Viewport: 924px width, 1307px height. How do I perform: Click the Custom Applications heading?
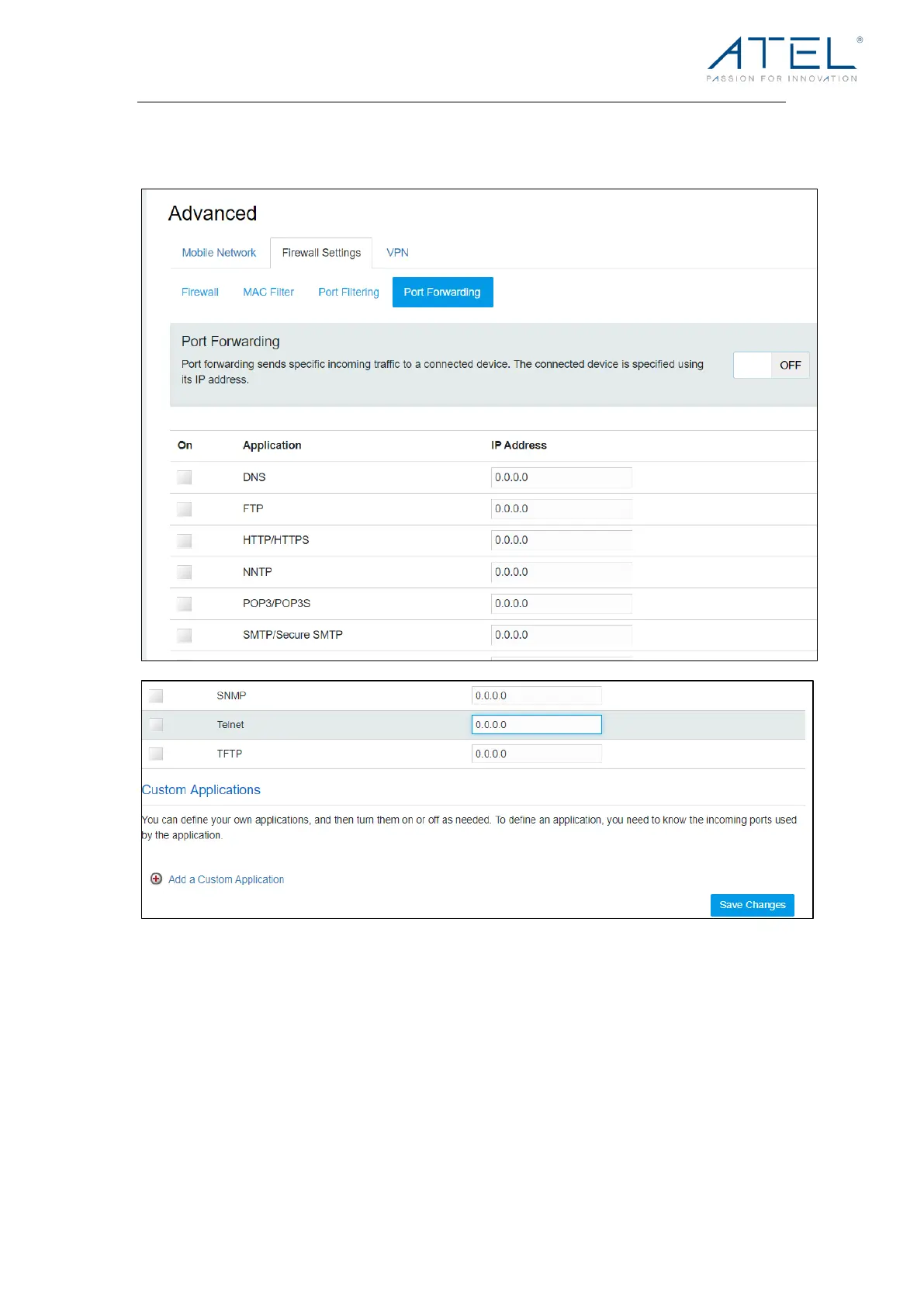pyautogui.click(x=201, y=789)
